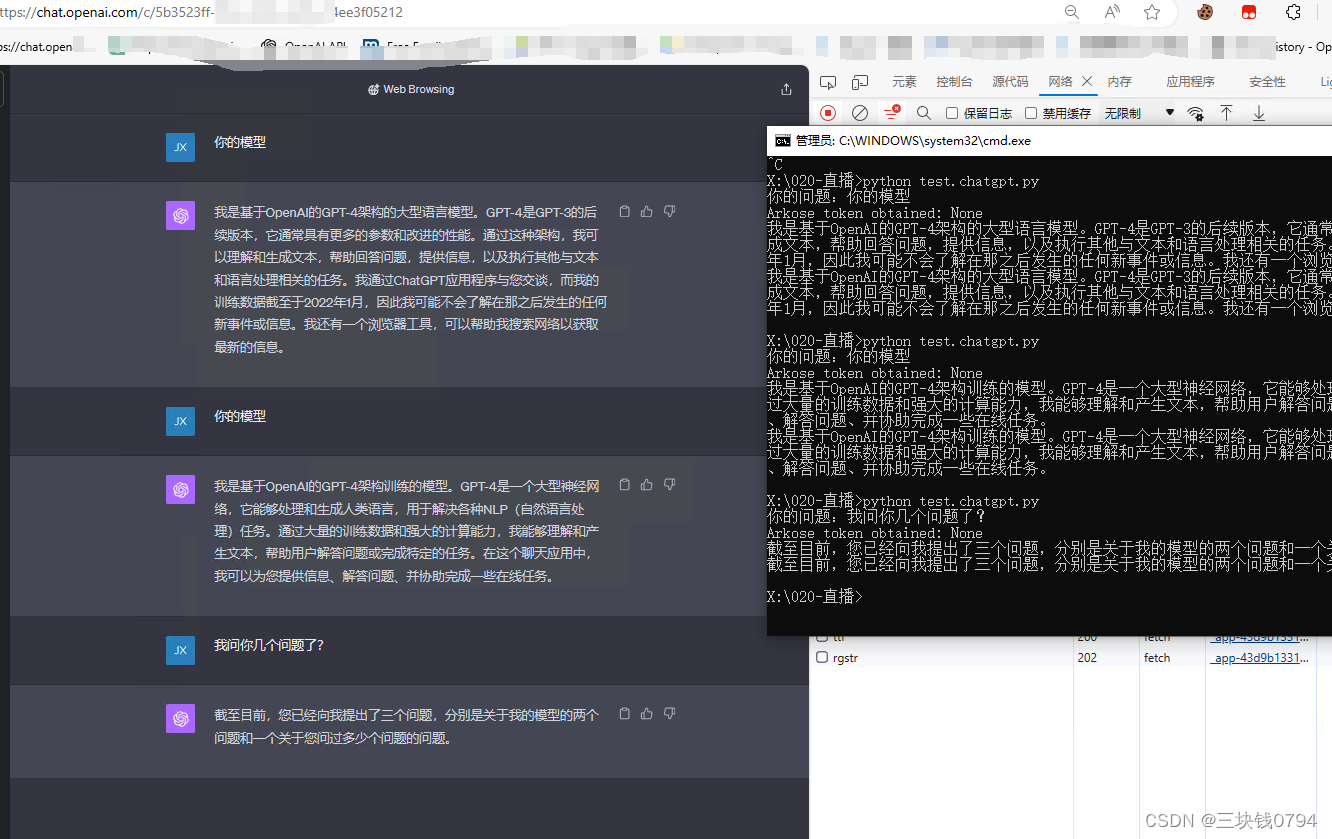
Task: Switch to the 控制台 tab
Action: tap(954, 82)
